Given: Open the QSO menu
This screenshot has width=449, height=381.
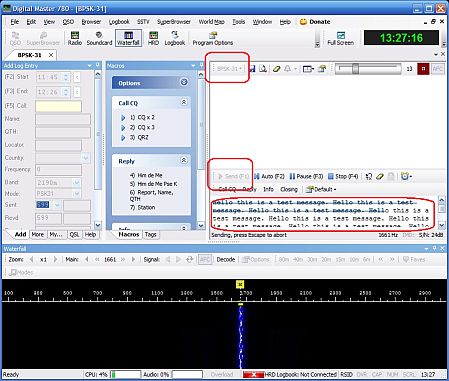Looking at the screenshot, I should pos(68,22).
